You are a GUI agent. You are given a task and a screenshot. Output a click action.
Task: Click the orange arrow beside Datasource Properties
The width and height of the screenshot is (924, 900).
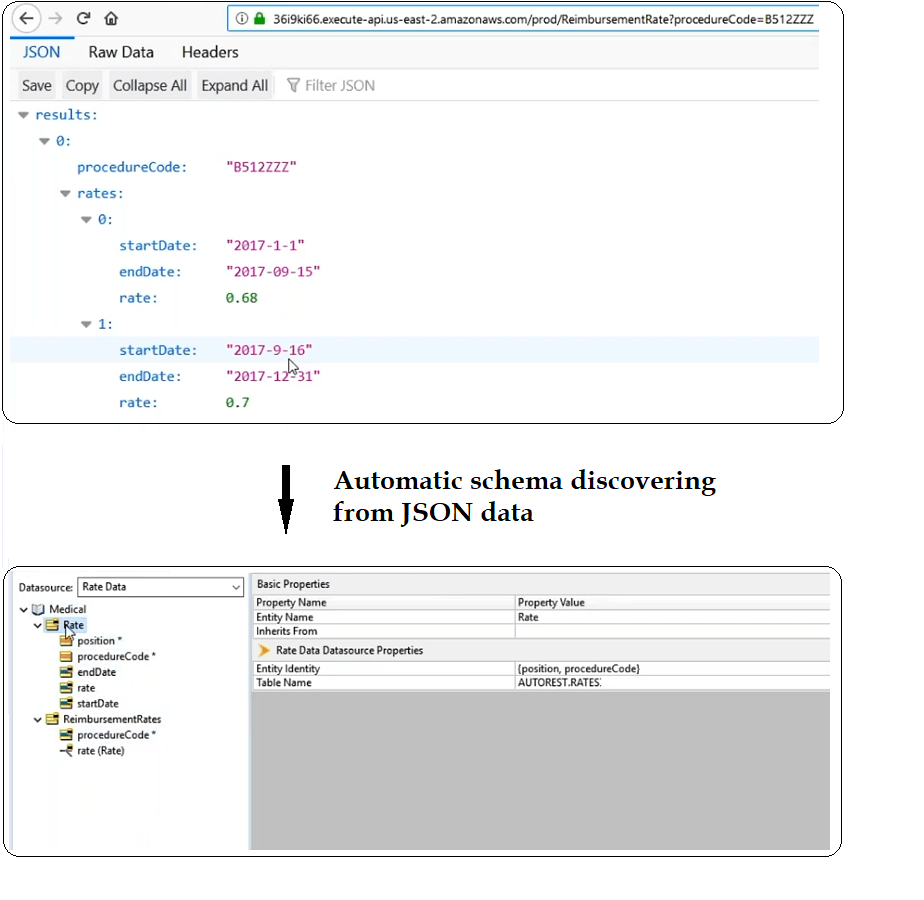[264, 650]
